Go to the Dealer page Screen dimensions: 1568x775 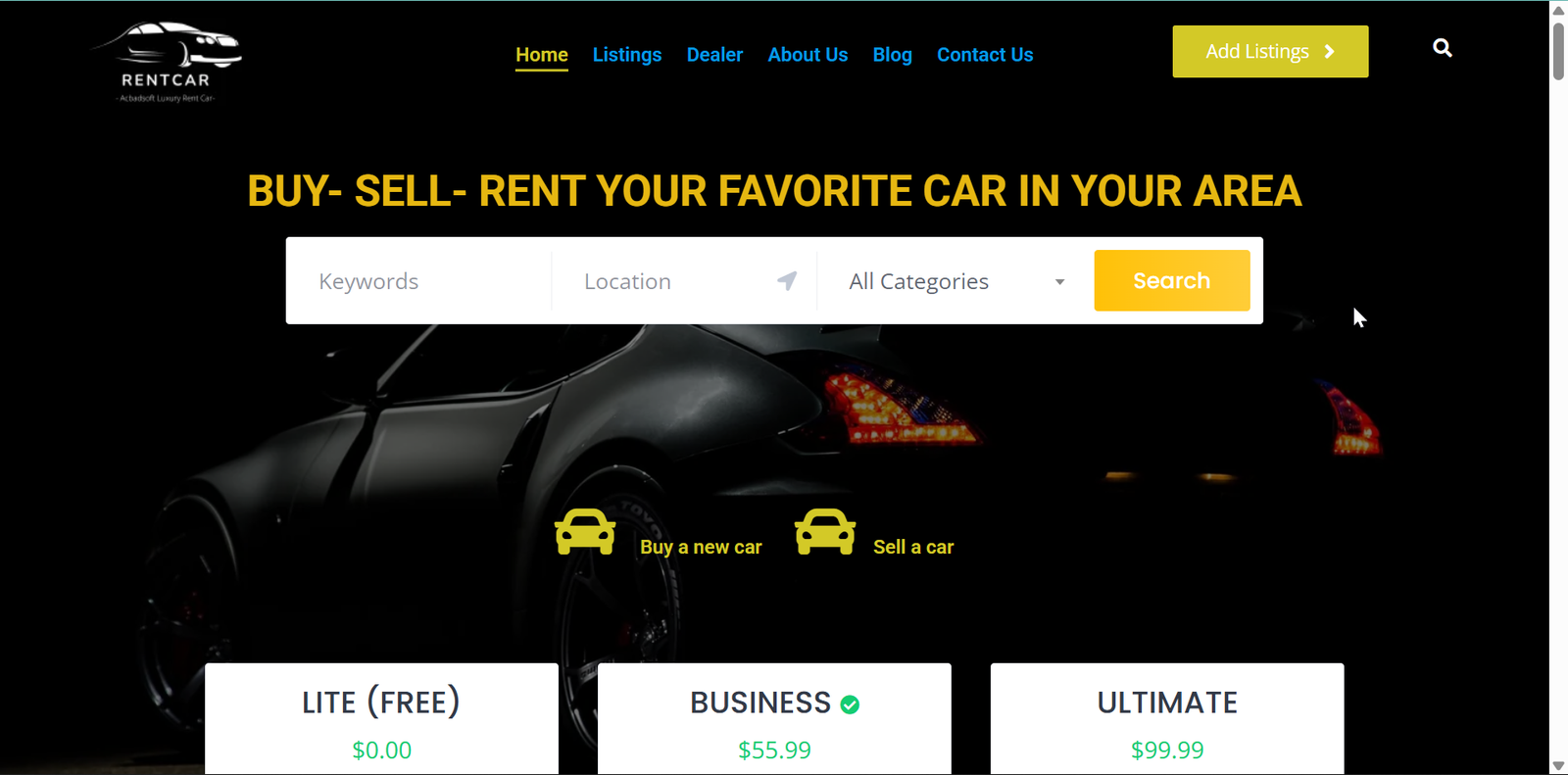(714, 55)
